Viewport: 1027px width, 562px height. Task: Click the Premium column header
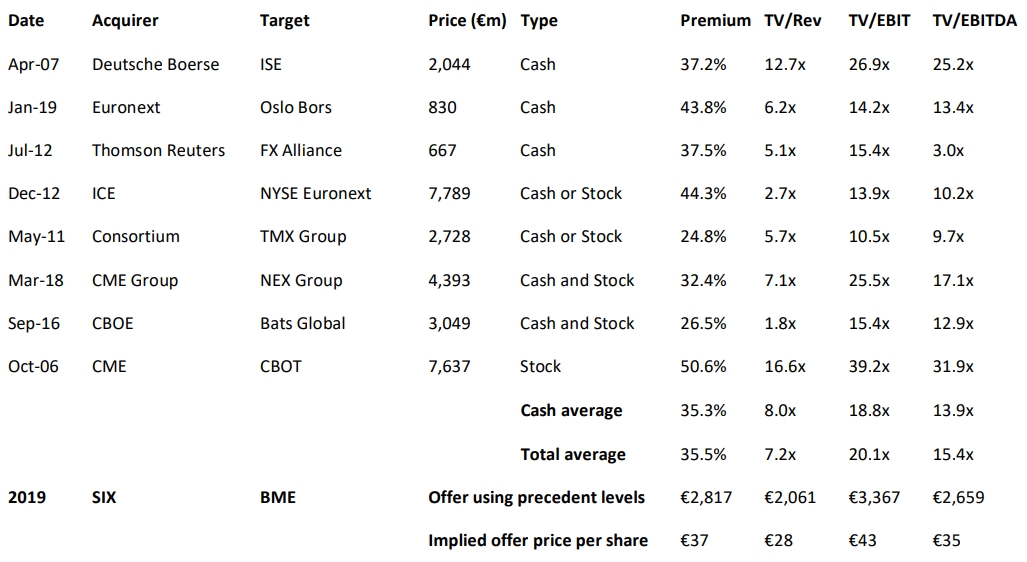(715, 20)
